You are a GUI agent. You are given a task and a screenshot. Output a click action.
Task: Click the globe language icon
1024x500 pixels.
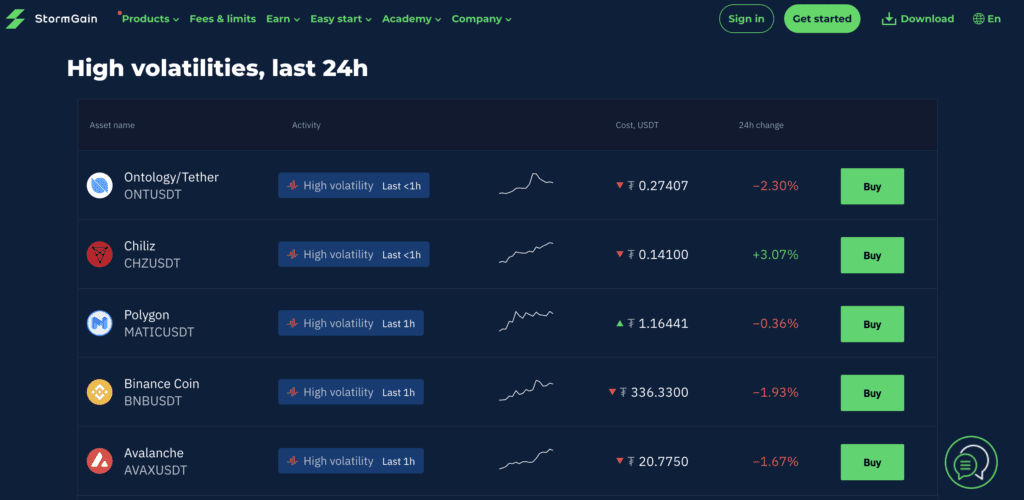point(978,19)
